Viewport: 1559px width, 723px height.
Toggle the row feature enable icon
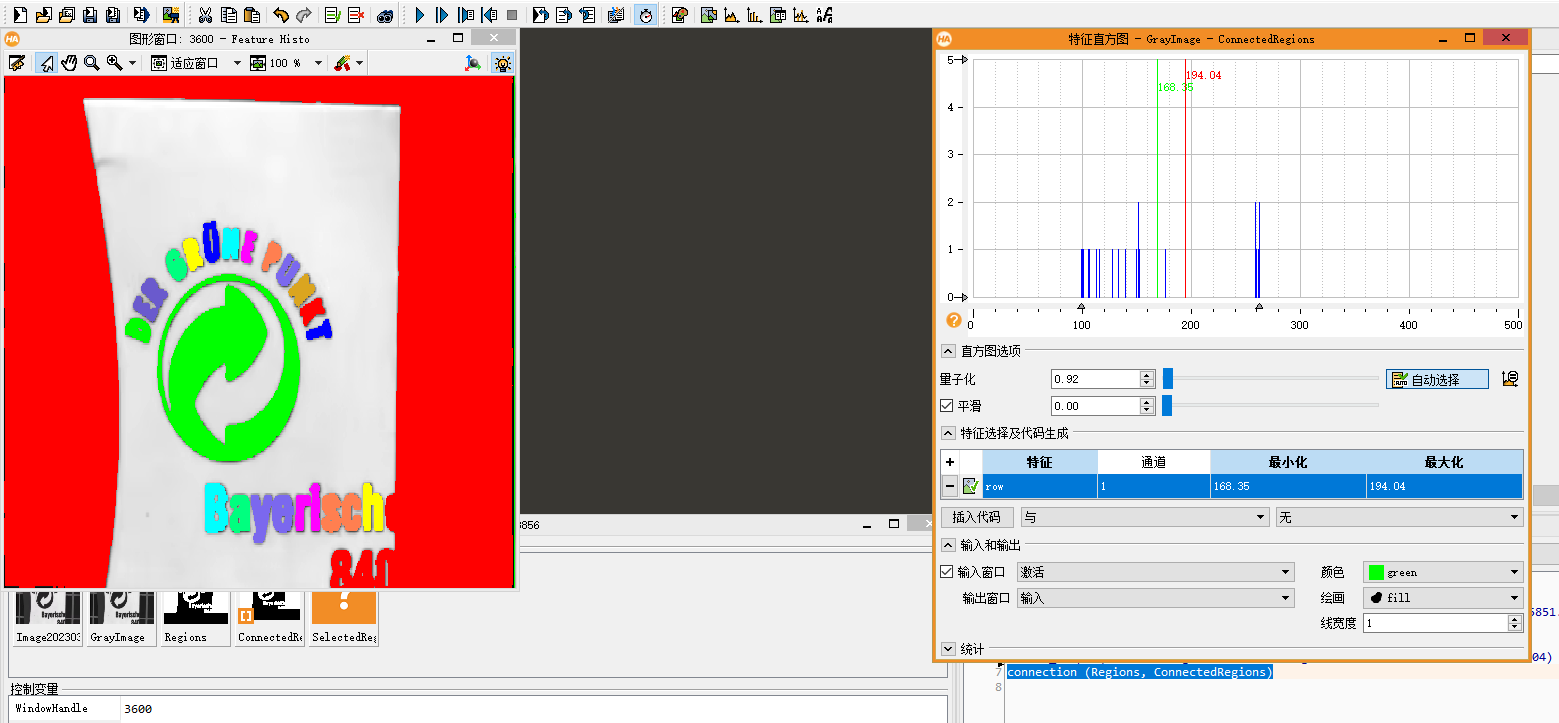point(970,486)
